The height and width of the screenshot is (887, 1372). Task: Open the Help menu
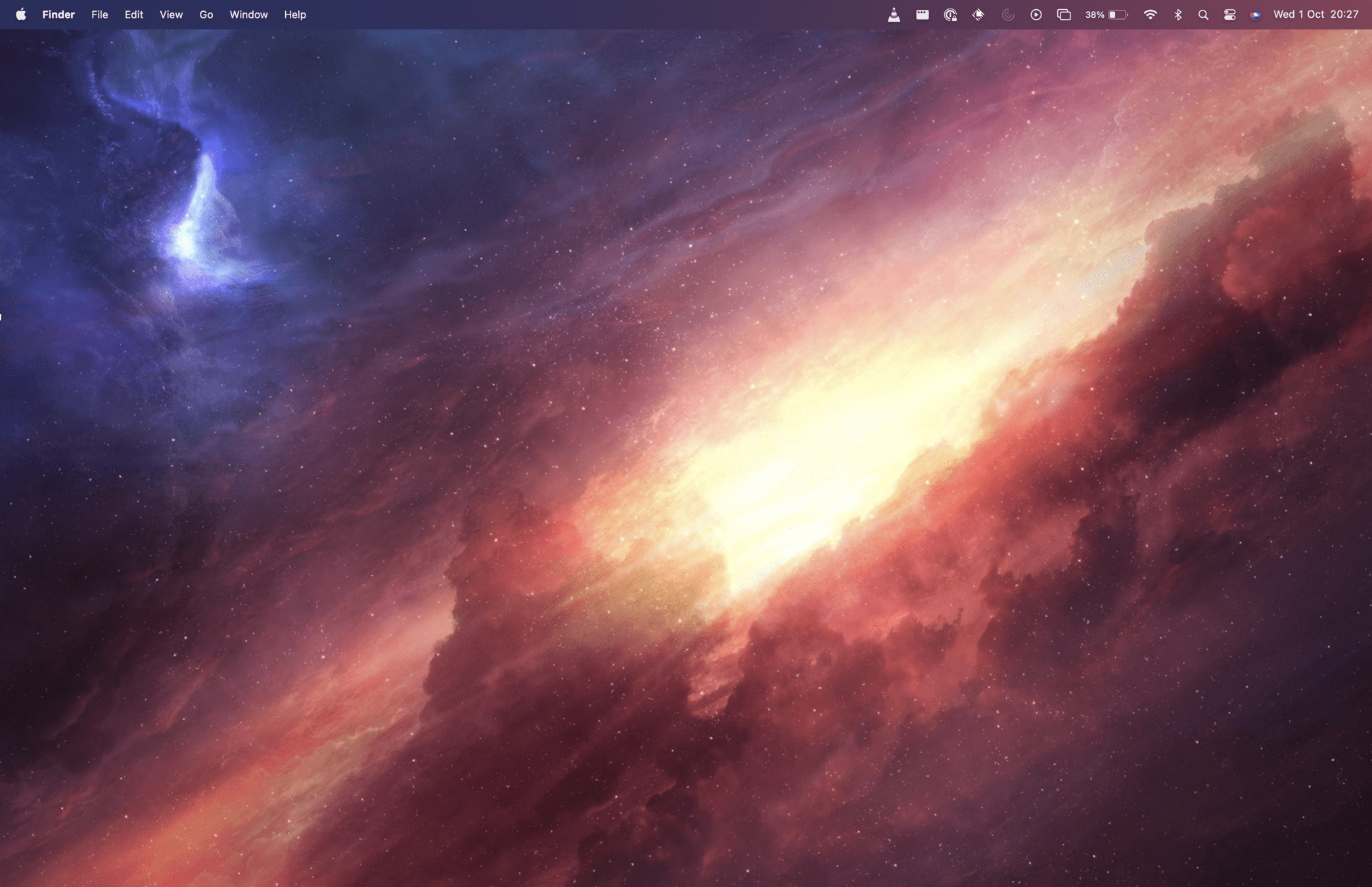click(x=294, y=14)
